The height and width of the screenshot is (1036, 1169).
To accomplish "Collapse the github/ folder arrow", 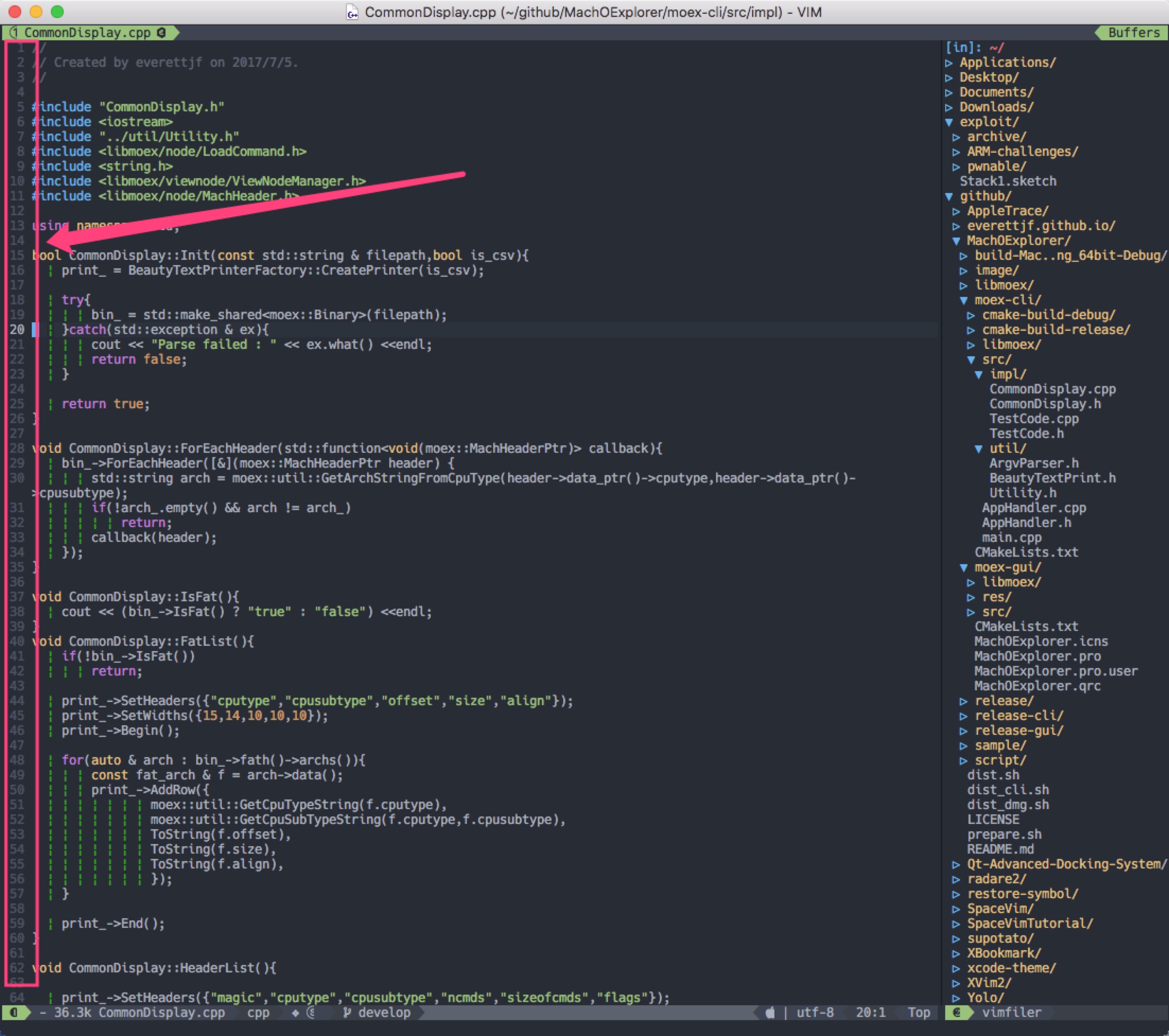I will point(949,196).
